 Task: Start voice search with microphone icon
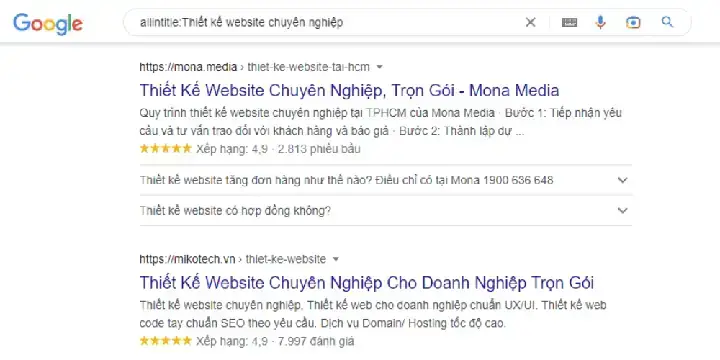coord(600,22)
